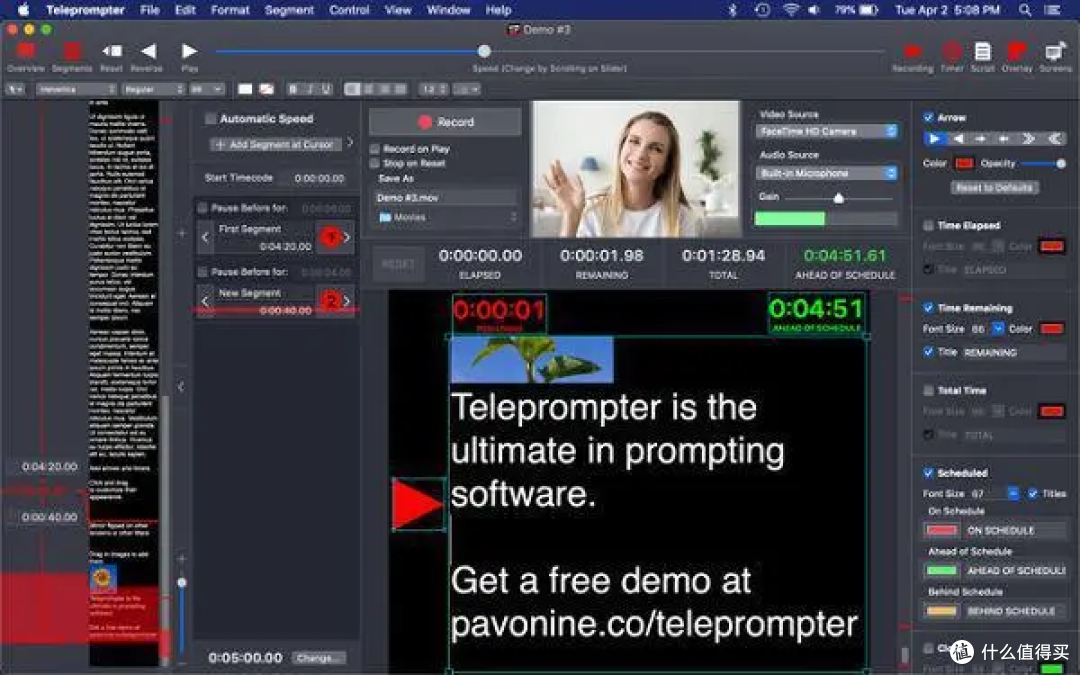Click the Reset playback icon
Screen dimensions: 1080x675
(112, 52)
